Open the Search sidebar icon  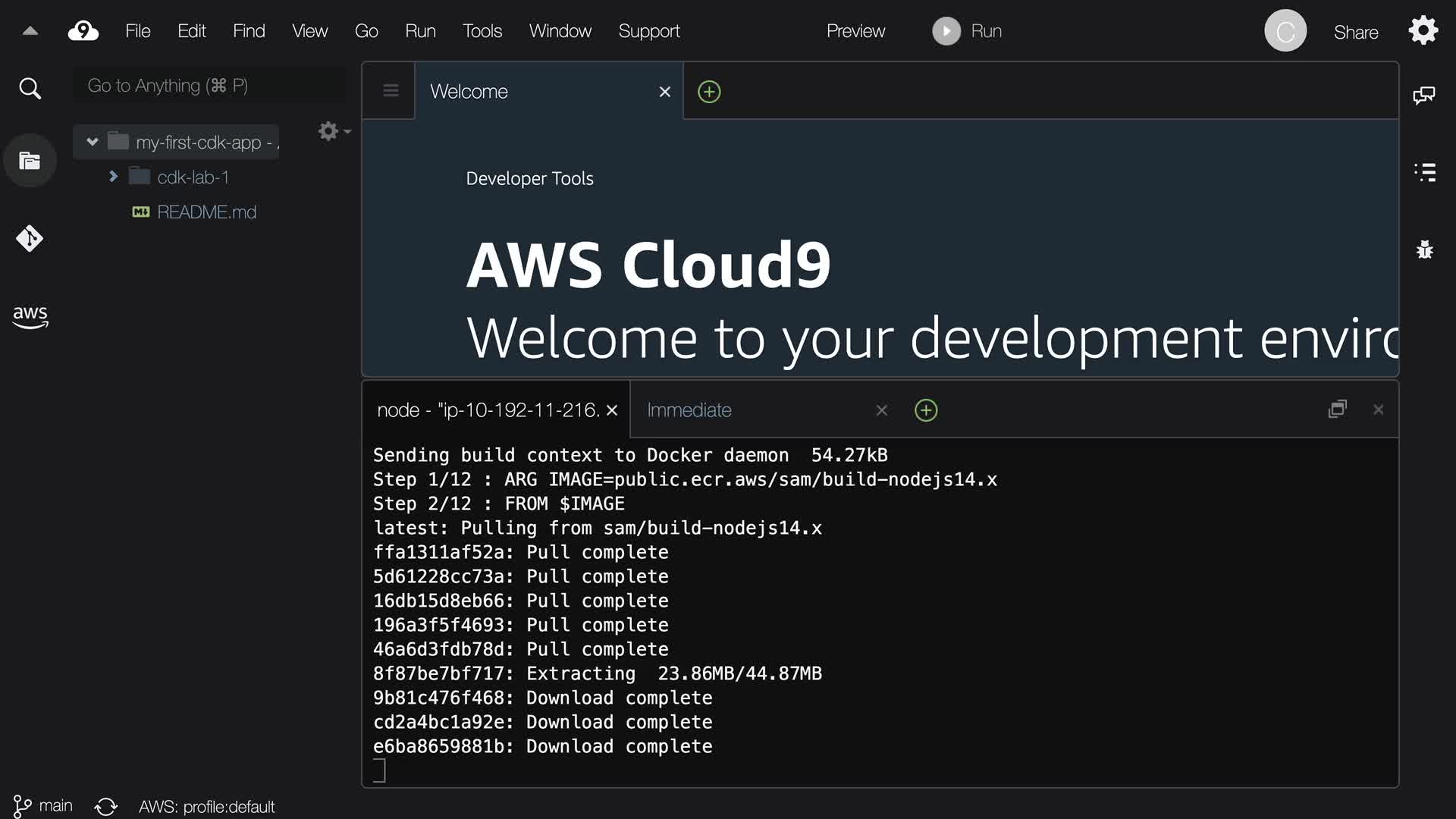coord(30,89)
